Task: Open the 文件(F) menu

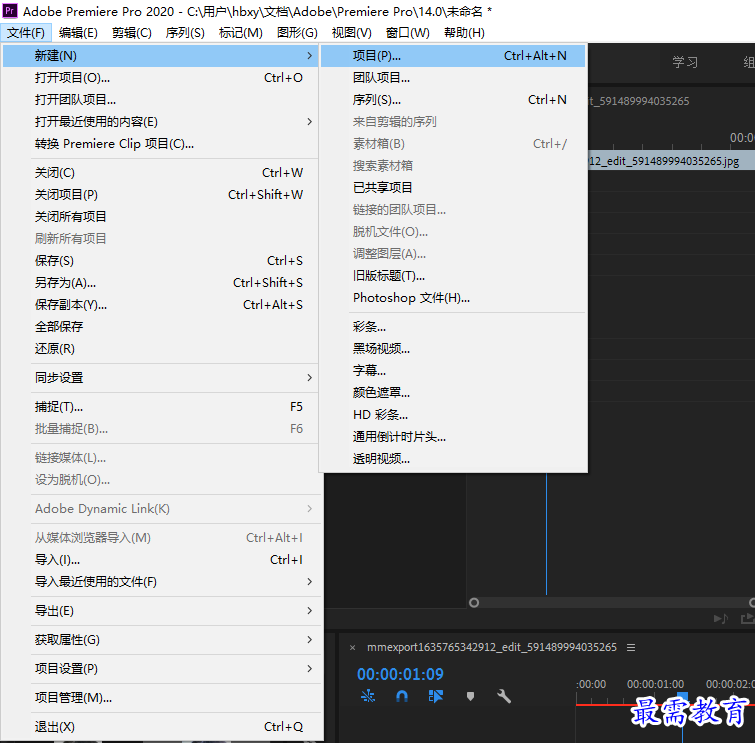Action: pos(26,33)
